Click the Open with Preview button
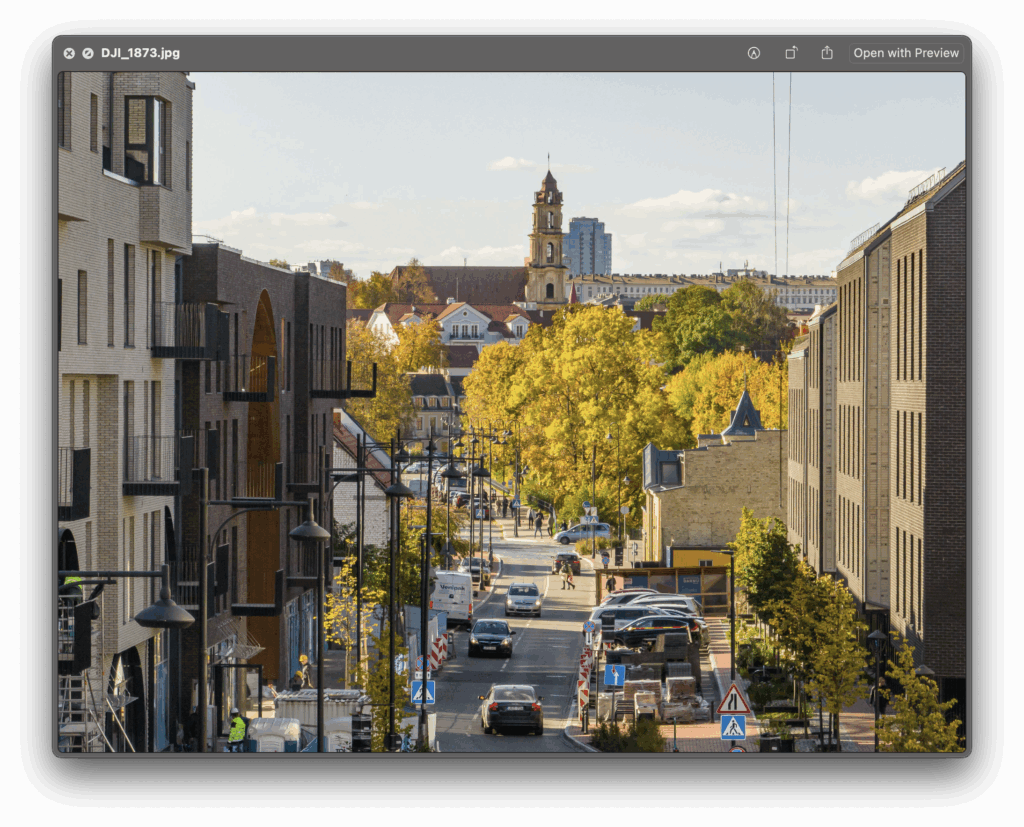Image resolution: width=1024 pixels, height=827 pixels. 906,53
